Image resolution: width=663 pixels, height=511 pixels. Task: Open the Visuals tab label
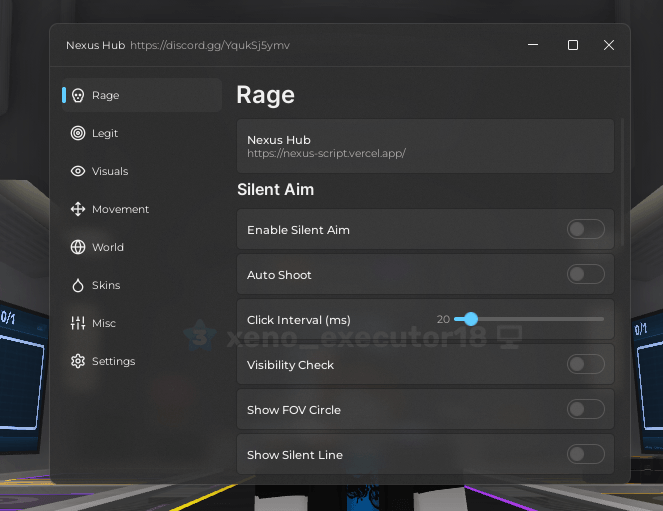(110, 171)
